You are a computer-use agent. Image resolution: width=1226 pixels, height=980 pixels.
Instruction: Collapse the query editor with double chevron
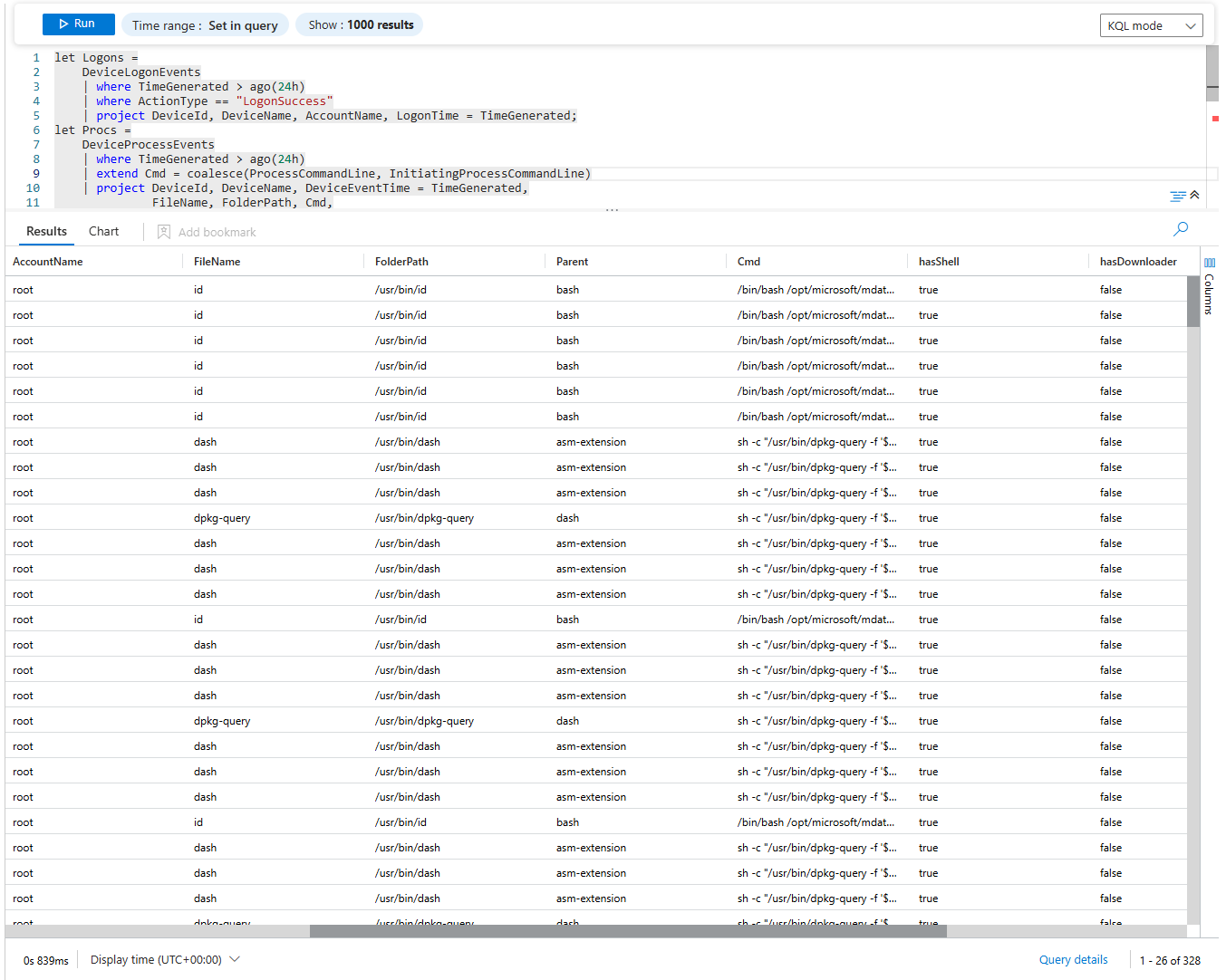point(1194,195)
